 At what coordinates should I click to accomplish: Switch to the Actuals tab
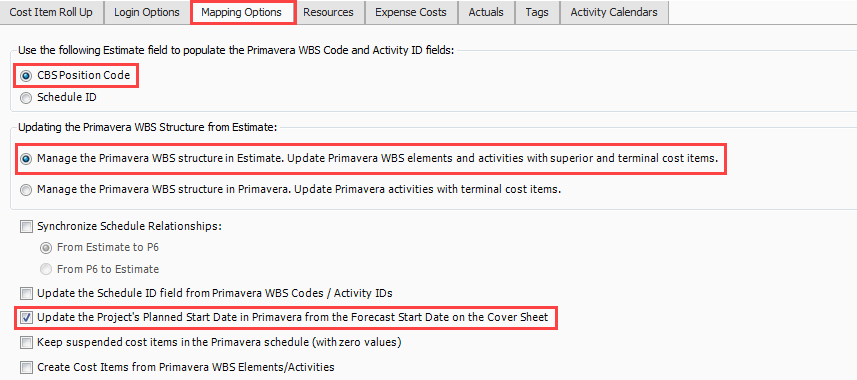coord(486,12)
